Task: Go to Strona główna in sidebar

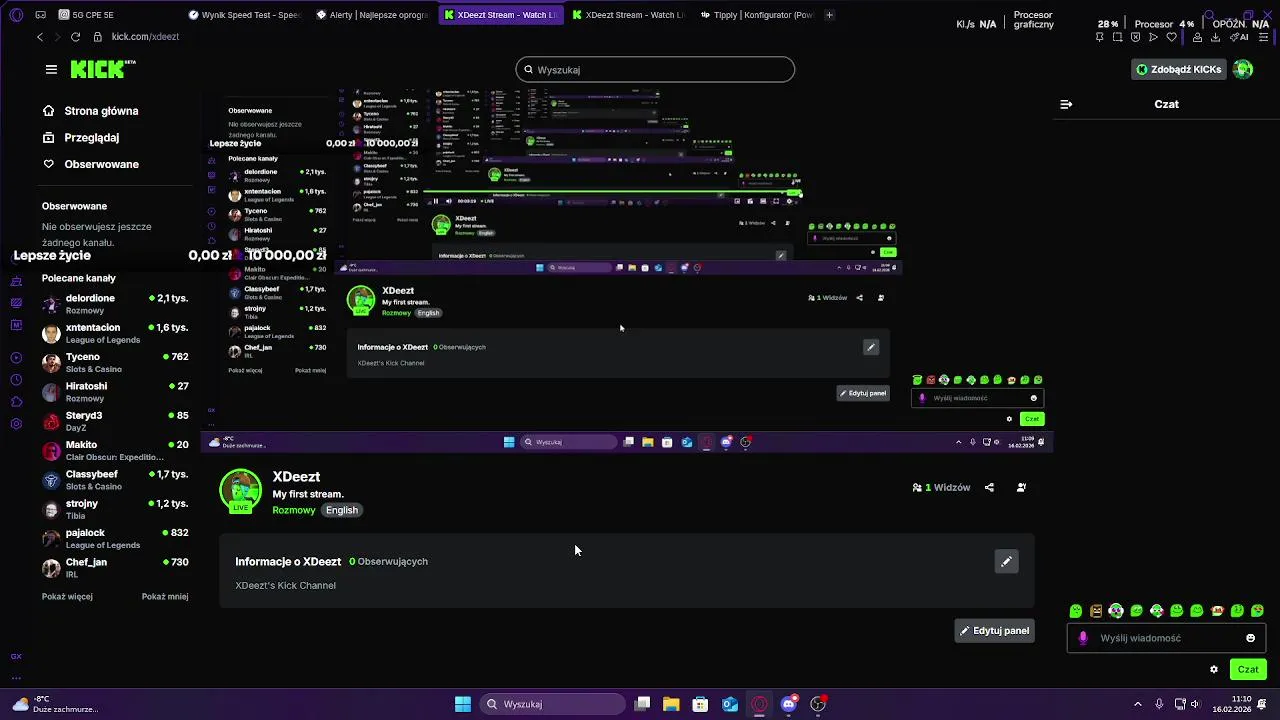Action: pyautogui.click(x=90, y=111)
